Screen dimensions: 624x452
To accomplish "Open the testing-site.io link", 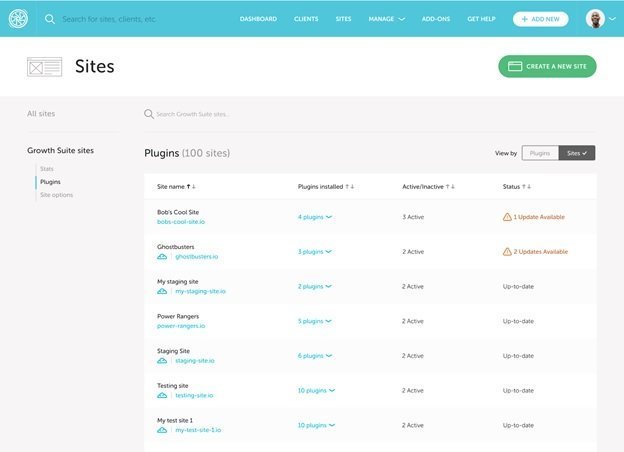I will (194, 395).
